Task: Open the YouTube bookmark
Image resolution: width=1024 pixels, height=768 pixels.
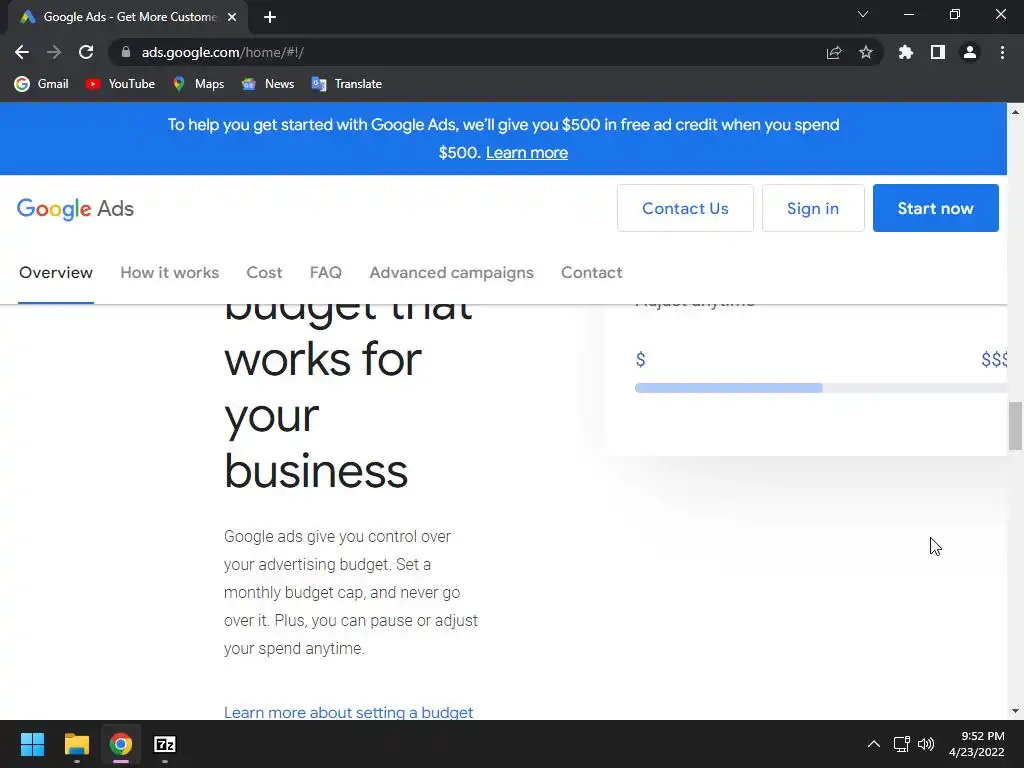Action: click(x=120, y=84)
